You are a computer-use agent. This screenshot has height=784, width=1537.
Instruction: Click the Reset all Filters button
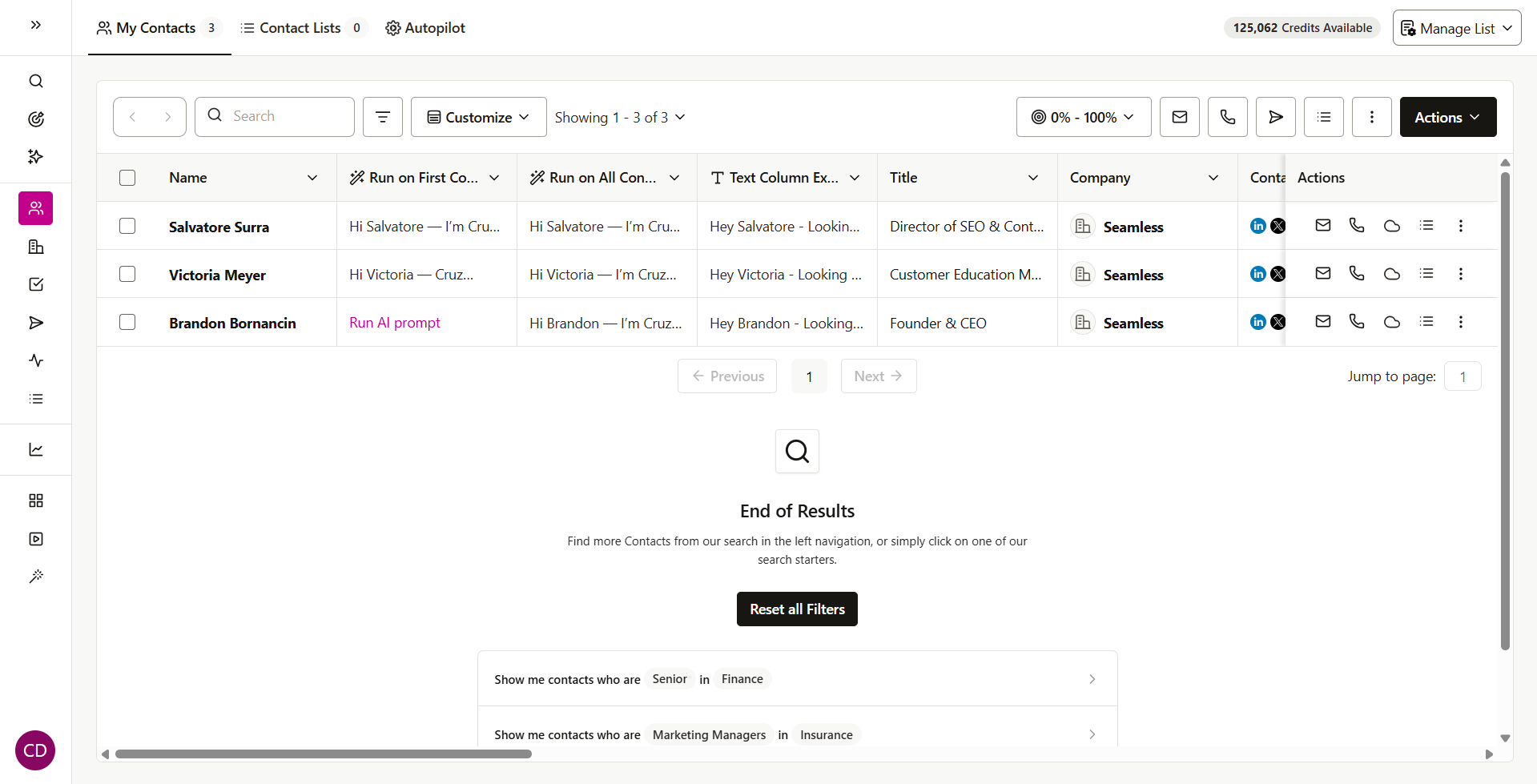(797, 609)
